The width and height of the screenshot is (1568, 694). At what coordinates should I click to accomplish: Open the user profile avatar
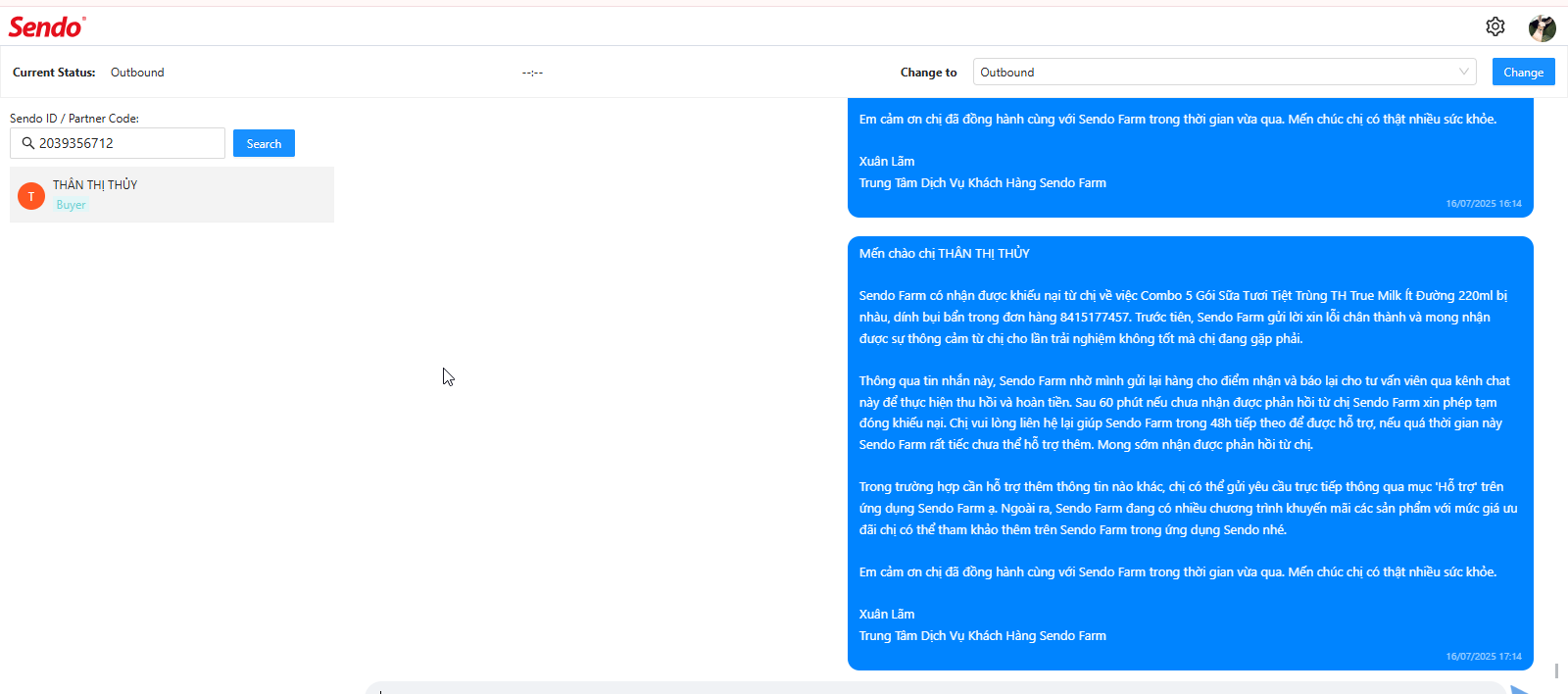click(x=1542, y=27)
